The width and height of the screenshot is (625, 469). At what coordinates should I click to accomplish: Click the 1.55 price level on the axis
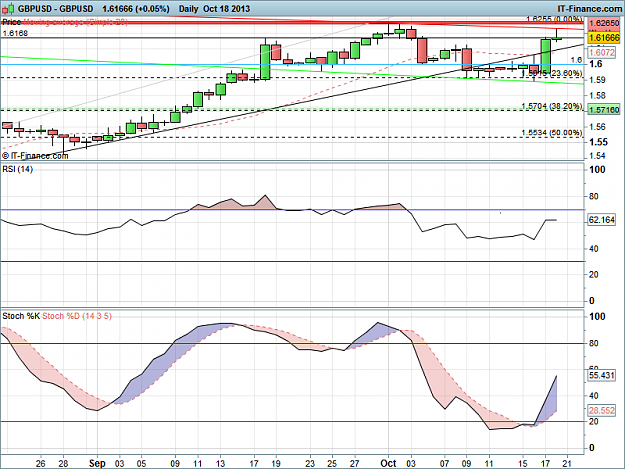pos(599,142)
